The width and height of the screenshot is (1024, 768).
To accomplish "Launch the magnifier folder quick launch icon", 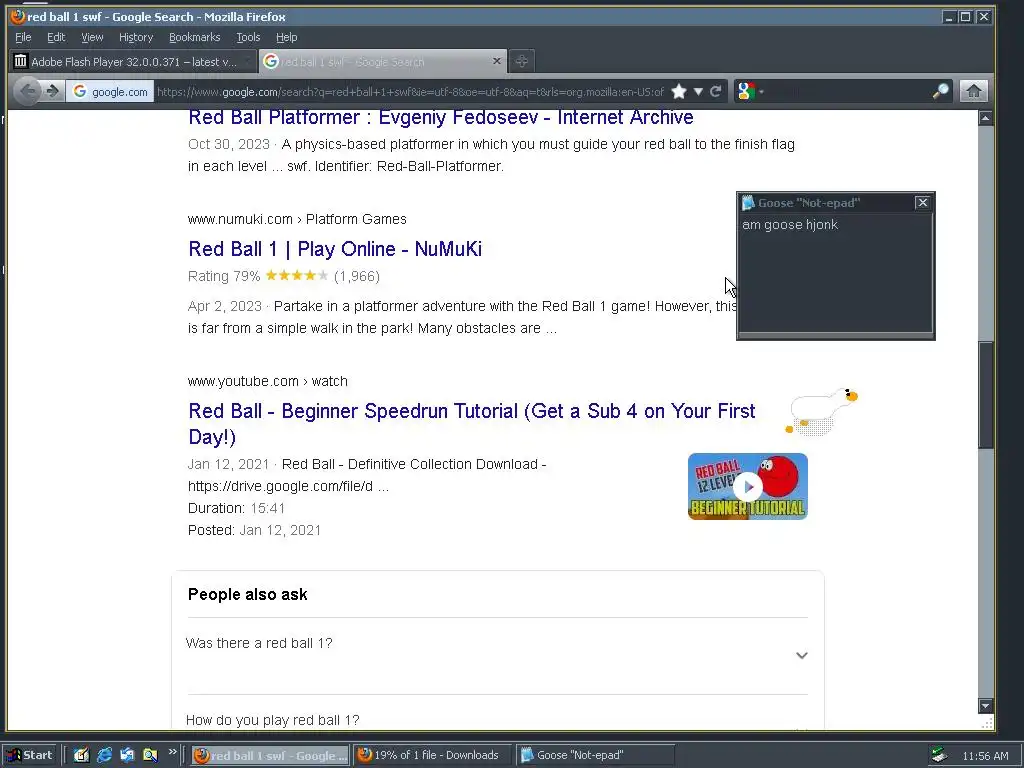I will (x=150, y=755).
